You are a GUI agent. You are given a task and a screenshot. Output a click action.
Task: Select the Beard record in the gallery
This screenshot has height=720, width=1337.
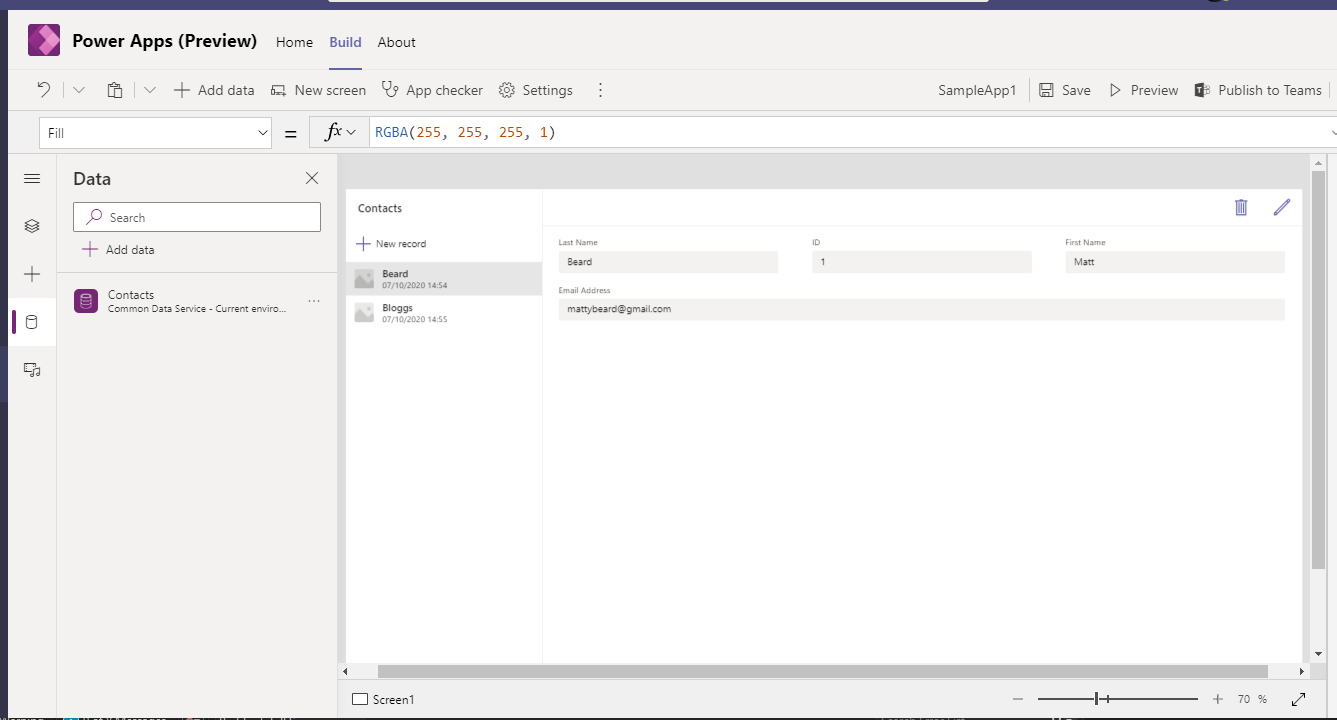point(444,279)
